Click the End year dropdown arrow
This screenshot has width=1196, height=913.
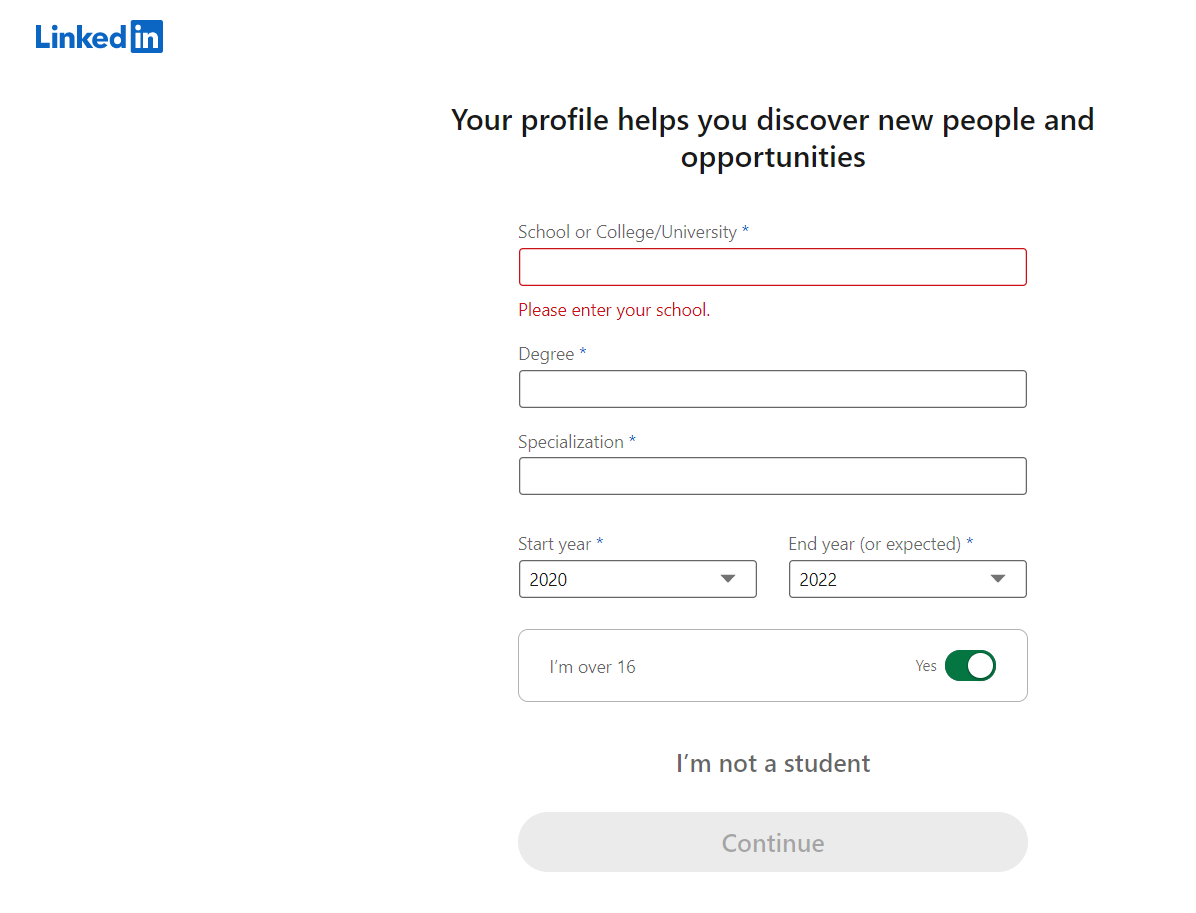998,579
